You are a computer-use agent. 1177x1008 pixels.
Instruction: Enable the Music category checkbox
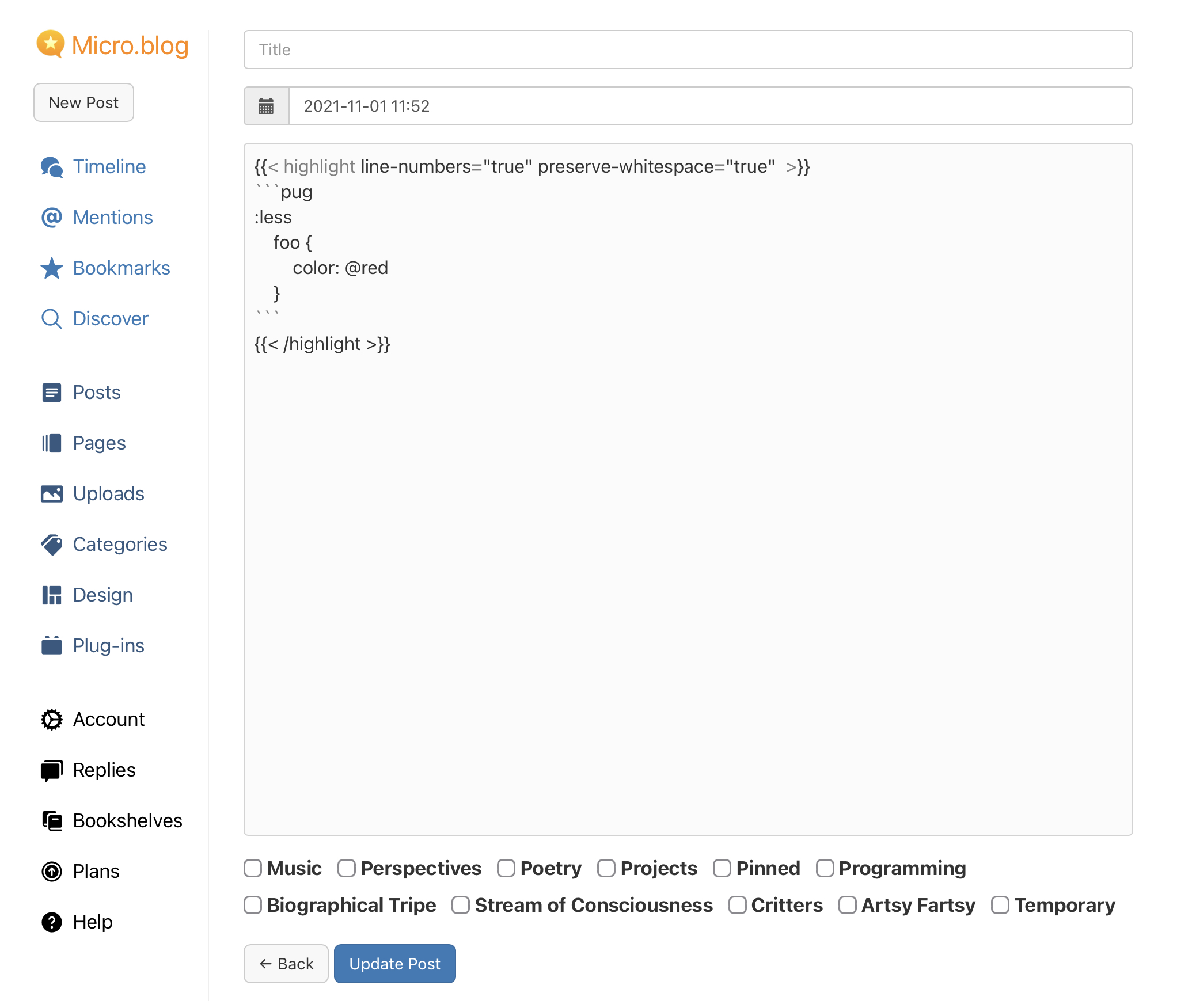pyautogui.click(x=253, y=868)
